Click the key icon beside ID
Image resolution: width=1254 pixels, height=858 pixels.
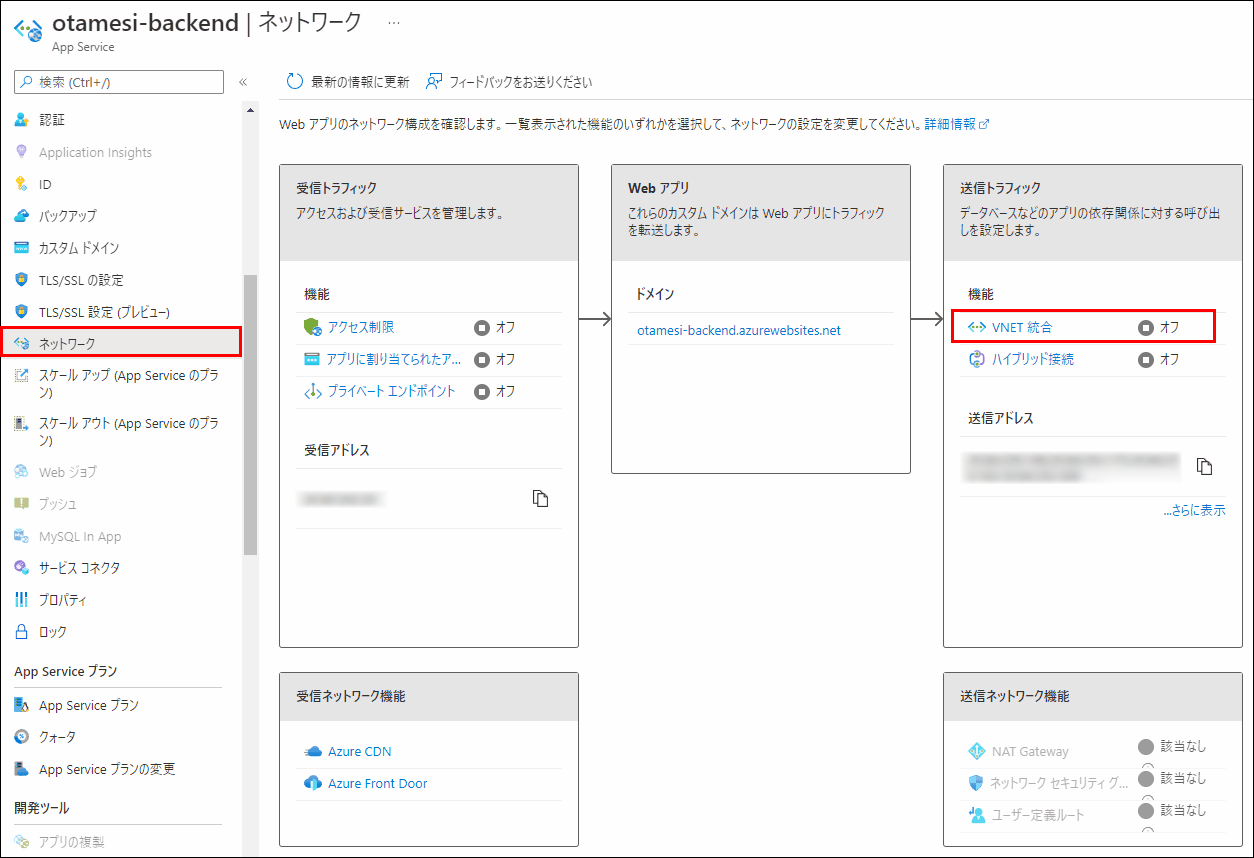22,184
